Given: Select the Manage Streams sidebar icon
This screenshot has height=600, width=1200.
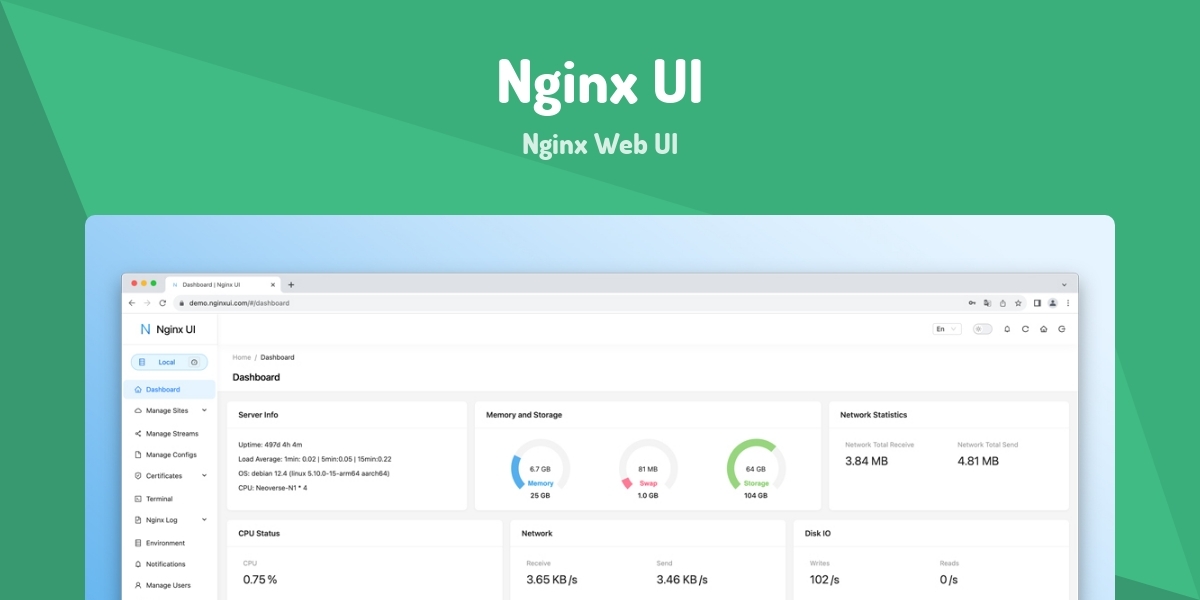Looking at the screenshot, I should coord(137,433).
